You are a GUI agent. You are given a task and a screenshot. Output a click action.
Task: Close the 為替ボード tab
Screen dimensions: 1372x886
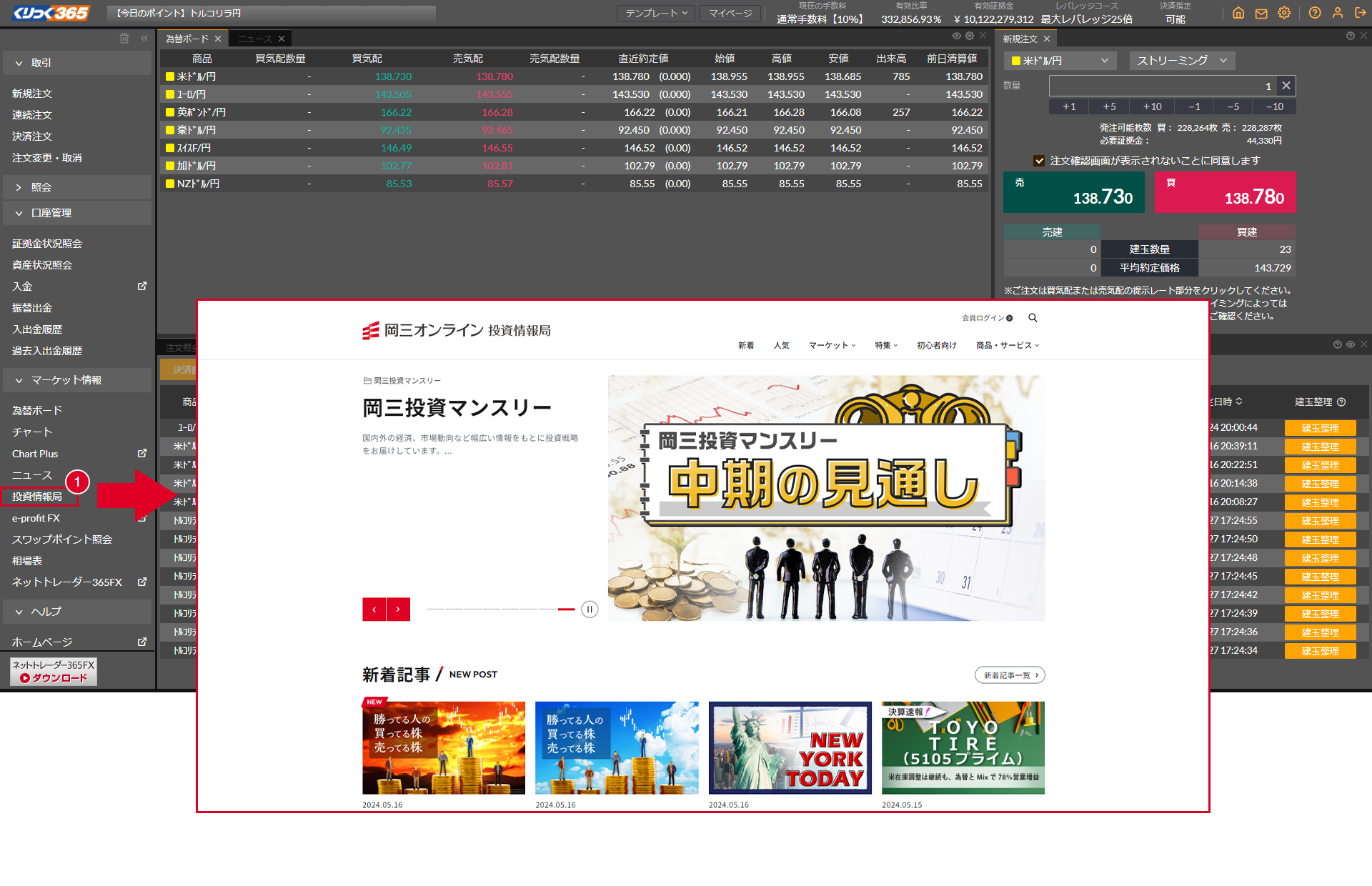coord(218,39)
